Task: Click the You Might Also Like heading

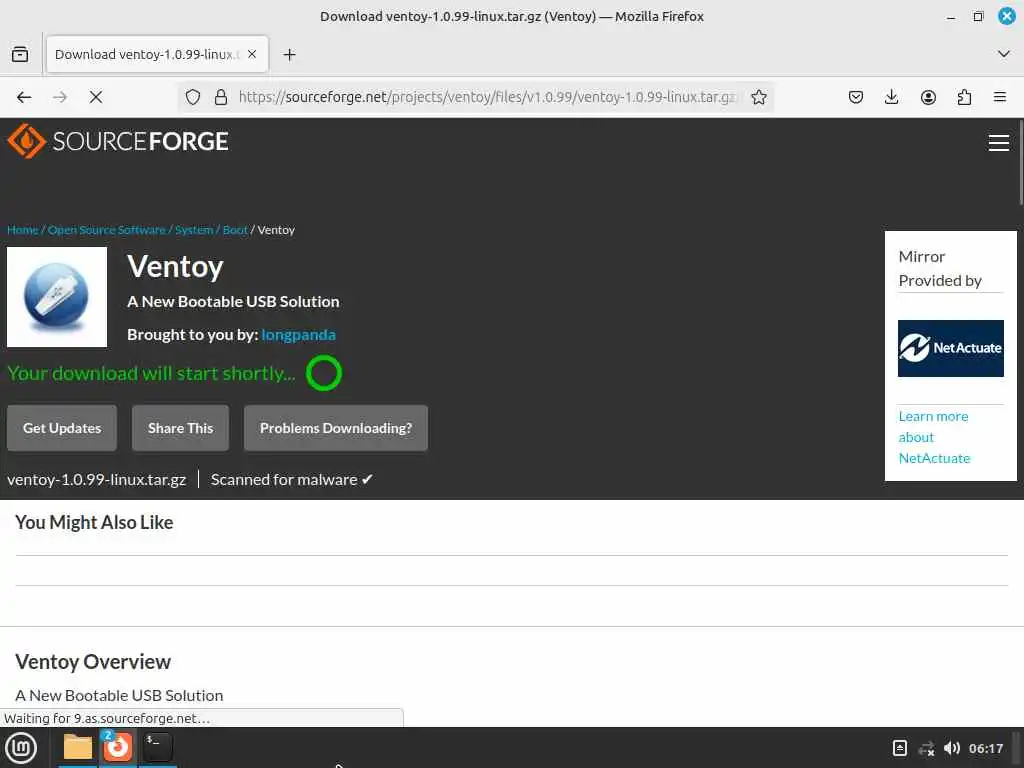Action: point(94,522)
